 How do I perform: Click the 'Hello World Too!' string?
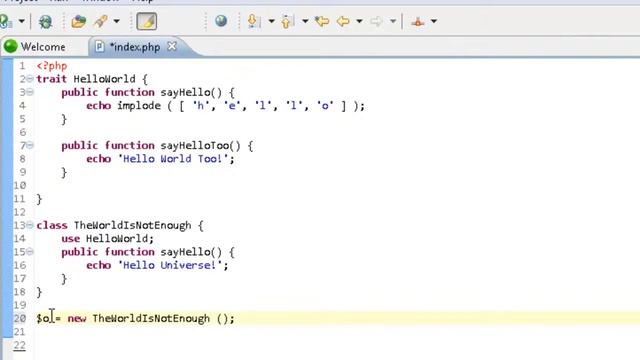click(x=173, y=159)
